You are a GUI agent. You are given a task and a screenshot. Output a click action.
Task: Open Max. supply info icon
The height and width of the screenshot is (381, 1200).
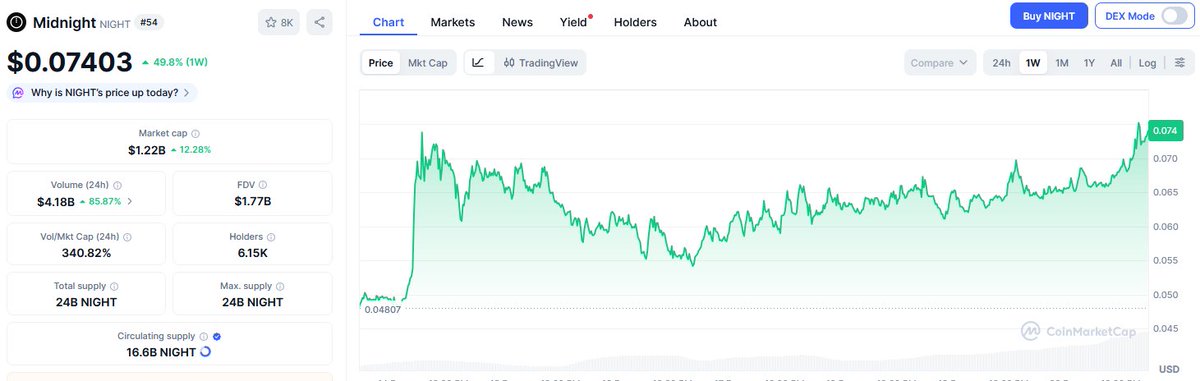280,286
